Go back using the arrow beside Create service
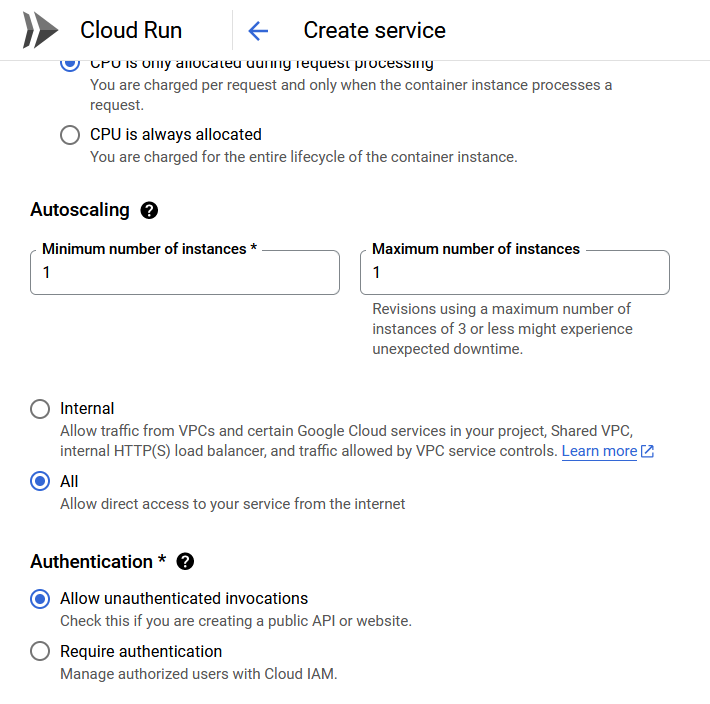Screen dimensions: 710x704 coord(258,31)
